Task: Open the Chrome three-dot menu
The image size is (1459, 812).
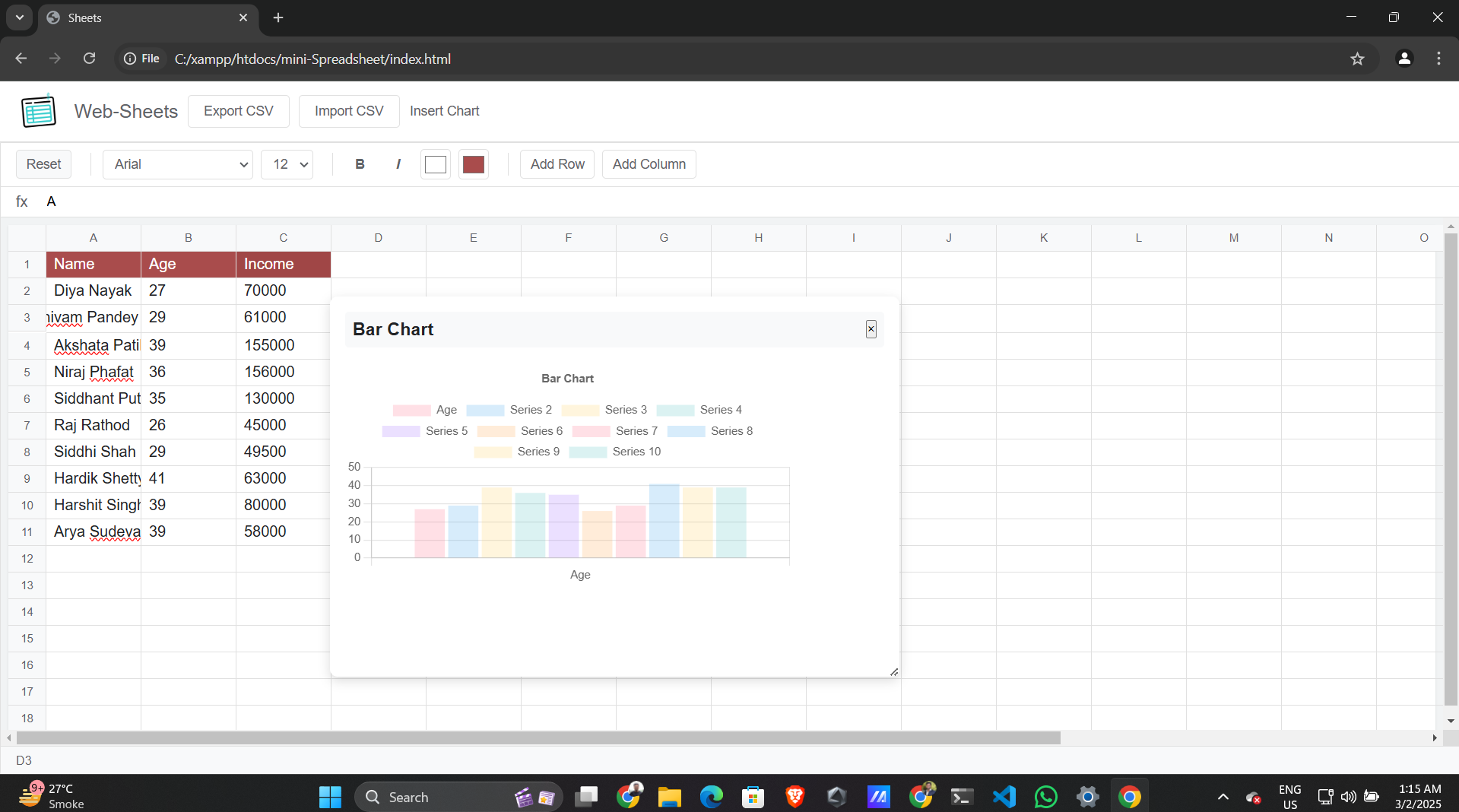Action: (x=1438, y=59)
